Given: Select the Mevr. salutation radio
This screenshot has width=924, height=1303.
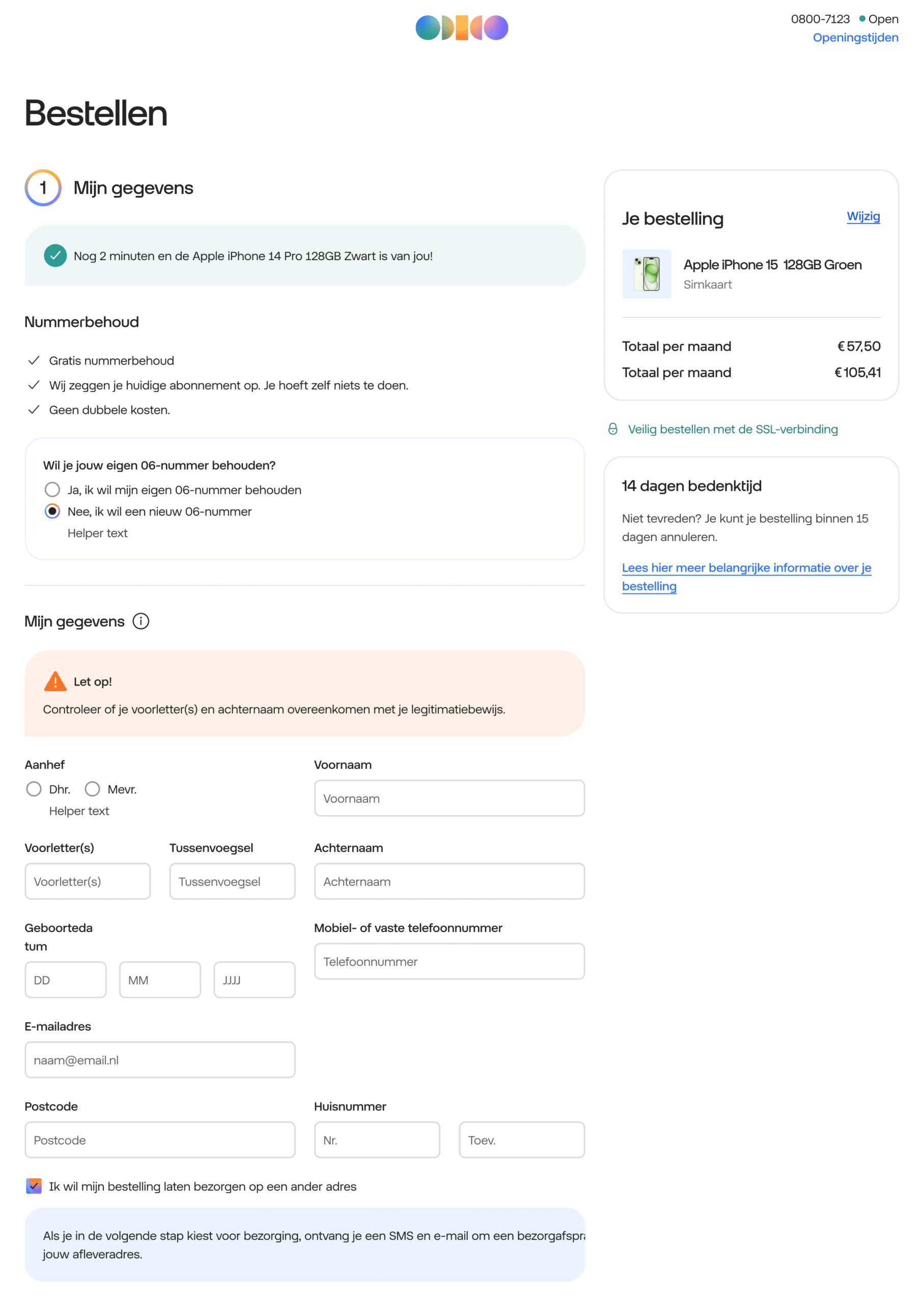Looking at the screenshot, I should 92,789.
